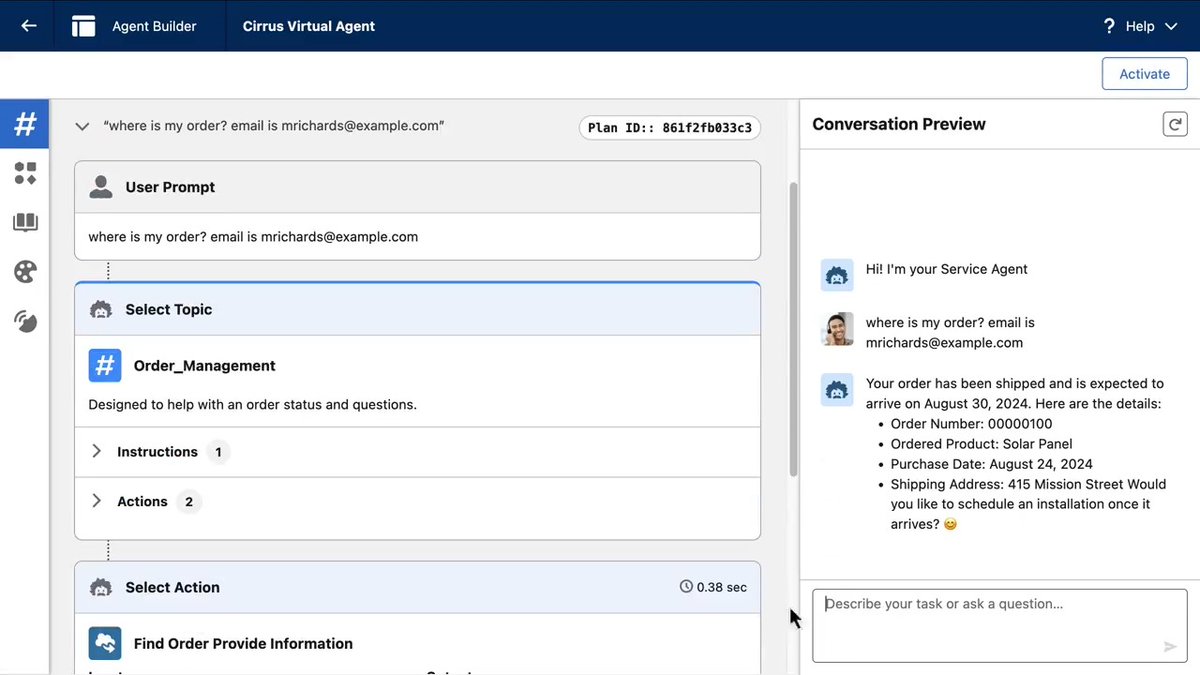Click the Cirrus Virtual Agent title

[309, 26]
